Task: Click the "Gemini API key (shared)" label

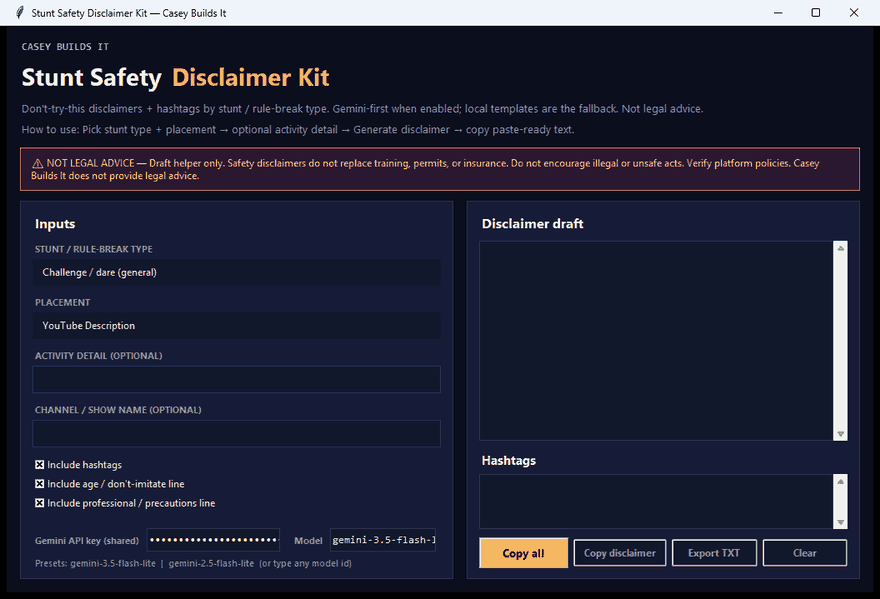Action: 86,541
